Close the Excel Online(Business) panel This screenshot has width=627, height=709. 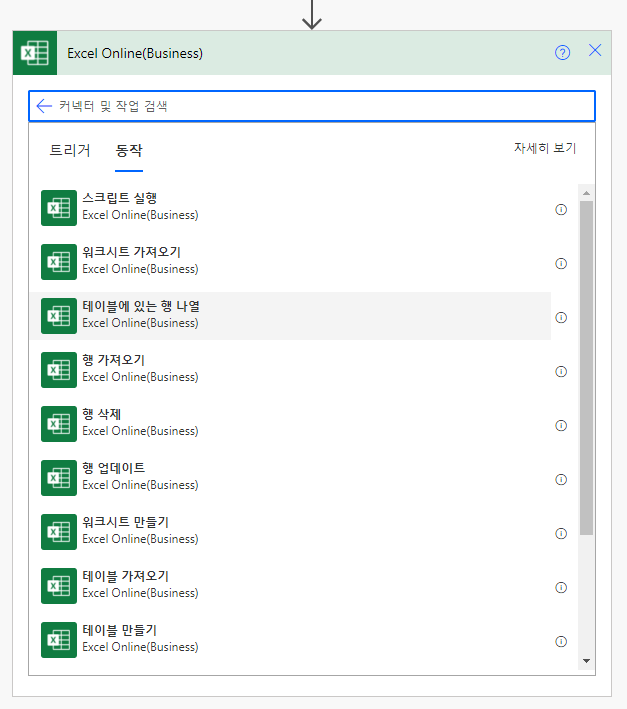click(x=595, y=50)
